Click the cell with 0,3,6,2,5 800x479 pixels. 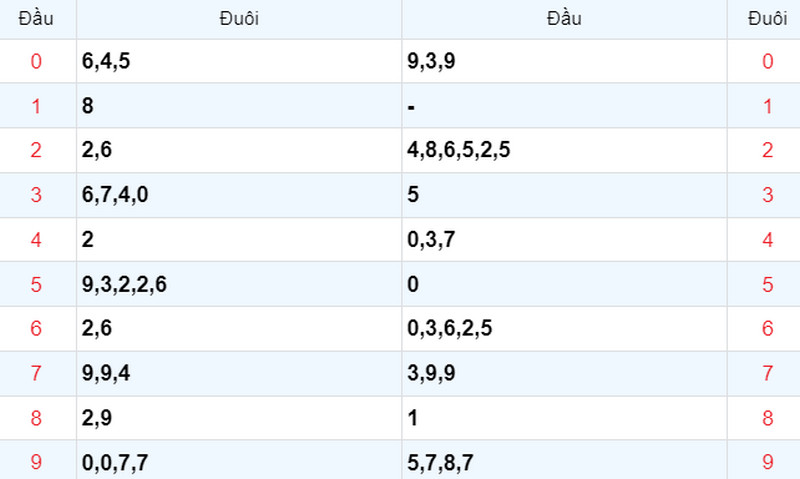[564, 329]
